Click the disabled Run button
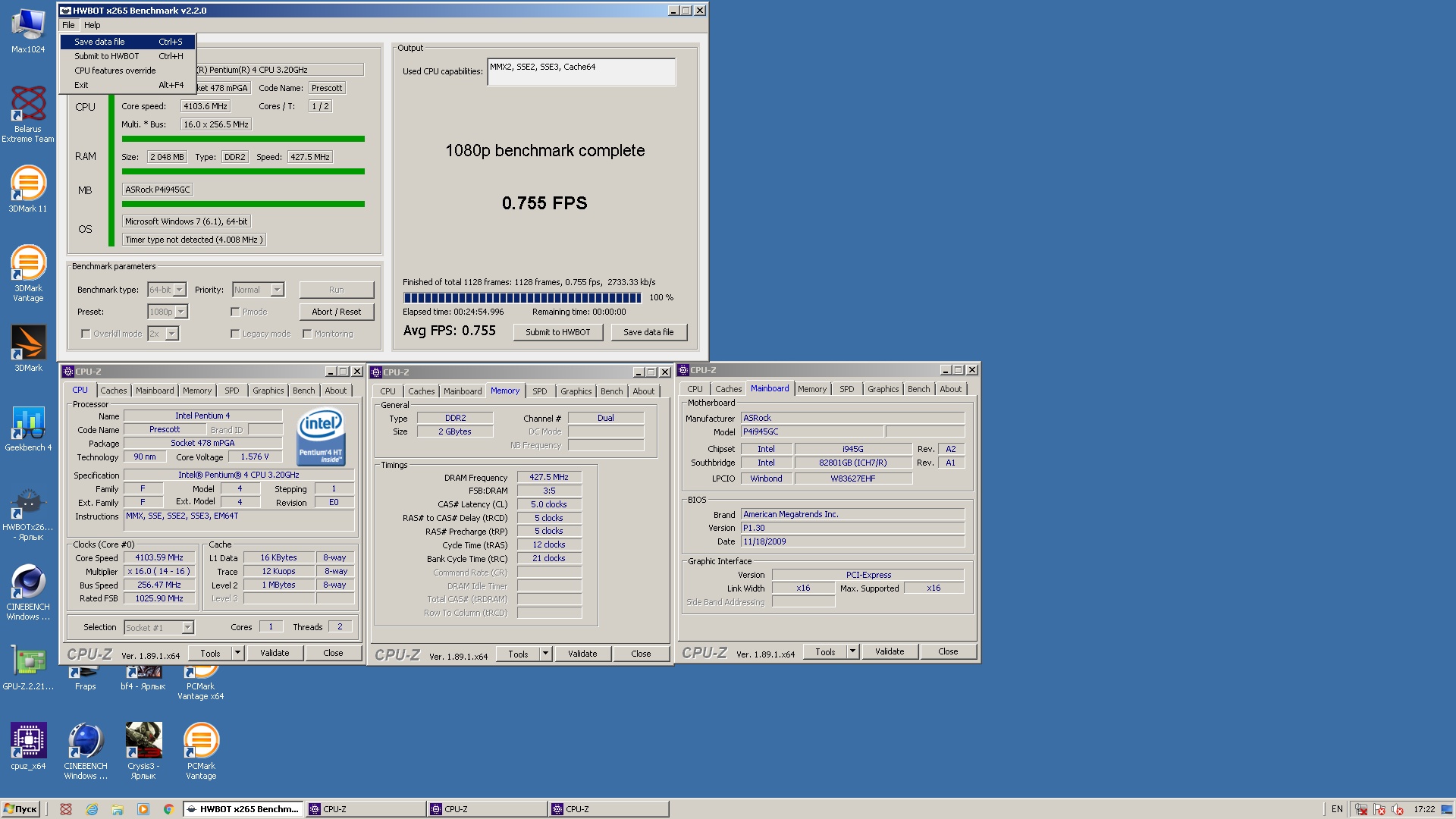Viewport: 1456px width, 819px height. pos(337,290)
